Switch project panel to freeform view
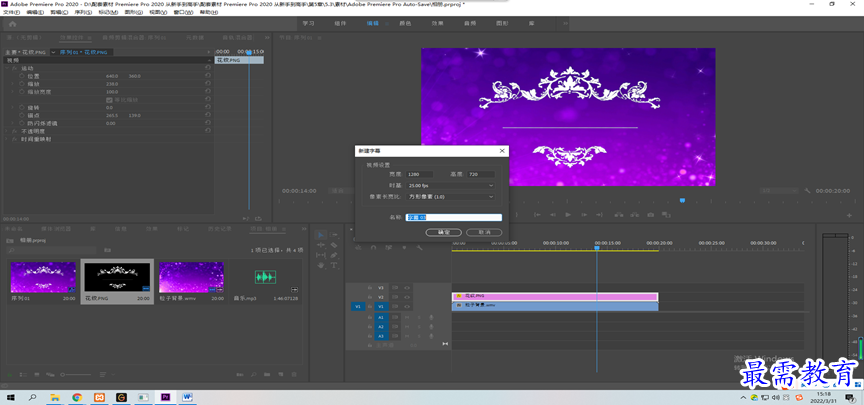Screen dimensions: 864x405 pos(50,375)
